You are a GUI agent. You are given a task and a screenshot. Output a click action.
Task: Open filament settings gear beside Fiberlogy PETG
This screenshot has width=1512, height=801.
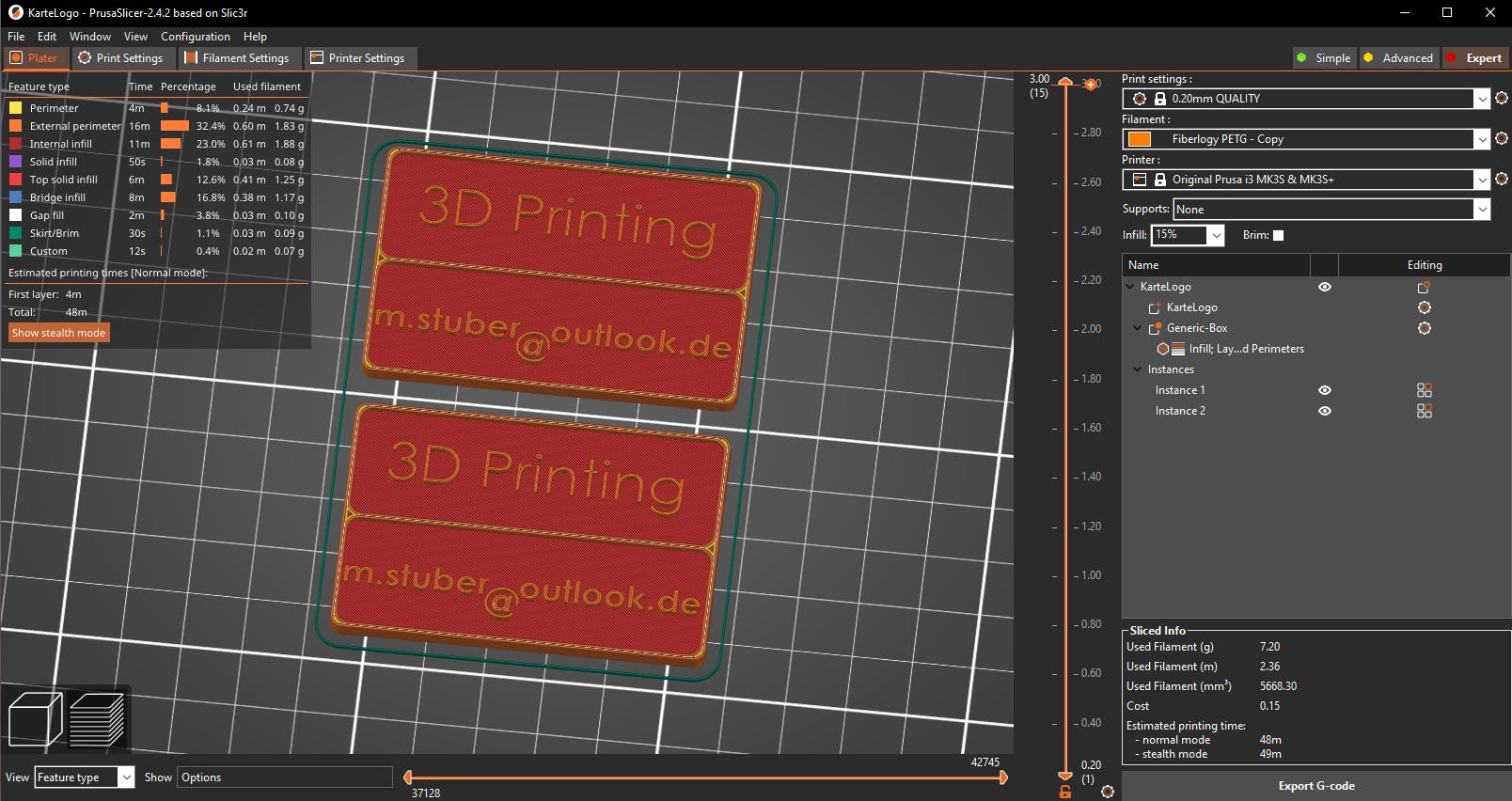1502,138
